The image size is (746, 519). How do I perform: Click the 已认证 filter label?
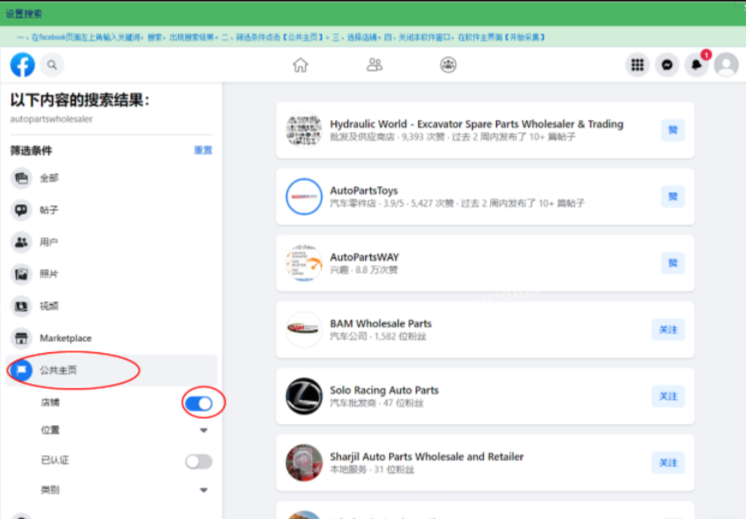55,460
